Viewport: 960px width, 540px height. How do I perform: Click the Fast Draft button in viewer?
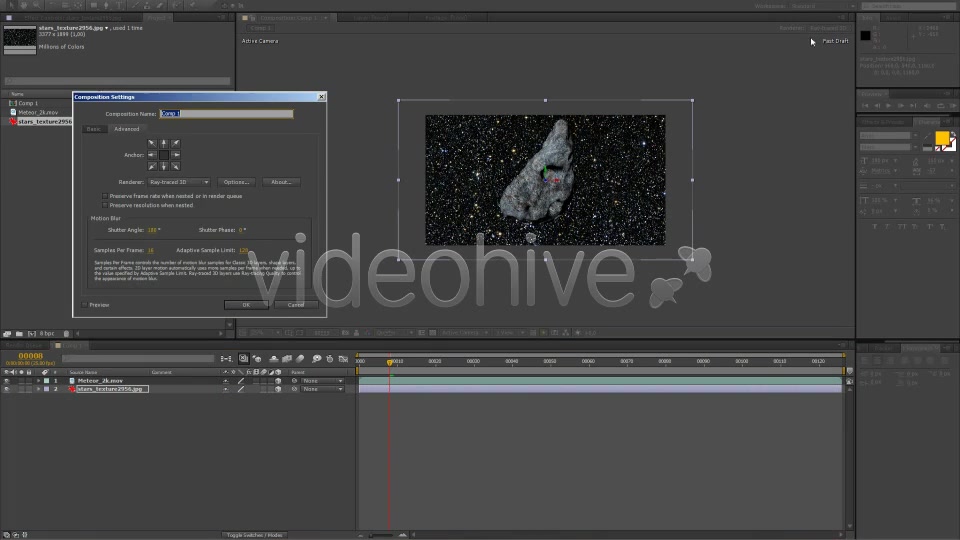(x=835, y=41)
